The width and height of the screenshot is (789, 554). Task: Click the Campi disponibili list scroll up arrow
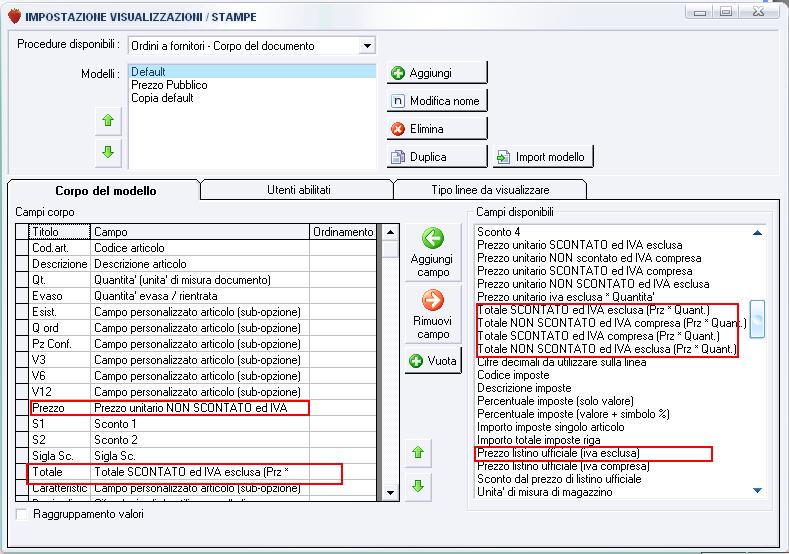pos(757,232)
